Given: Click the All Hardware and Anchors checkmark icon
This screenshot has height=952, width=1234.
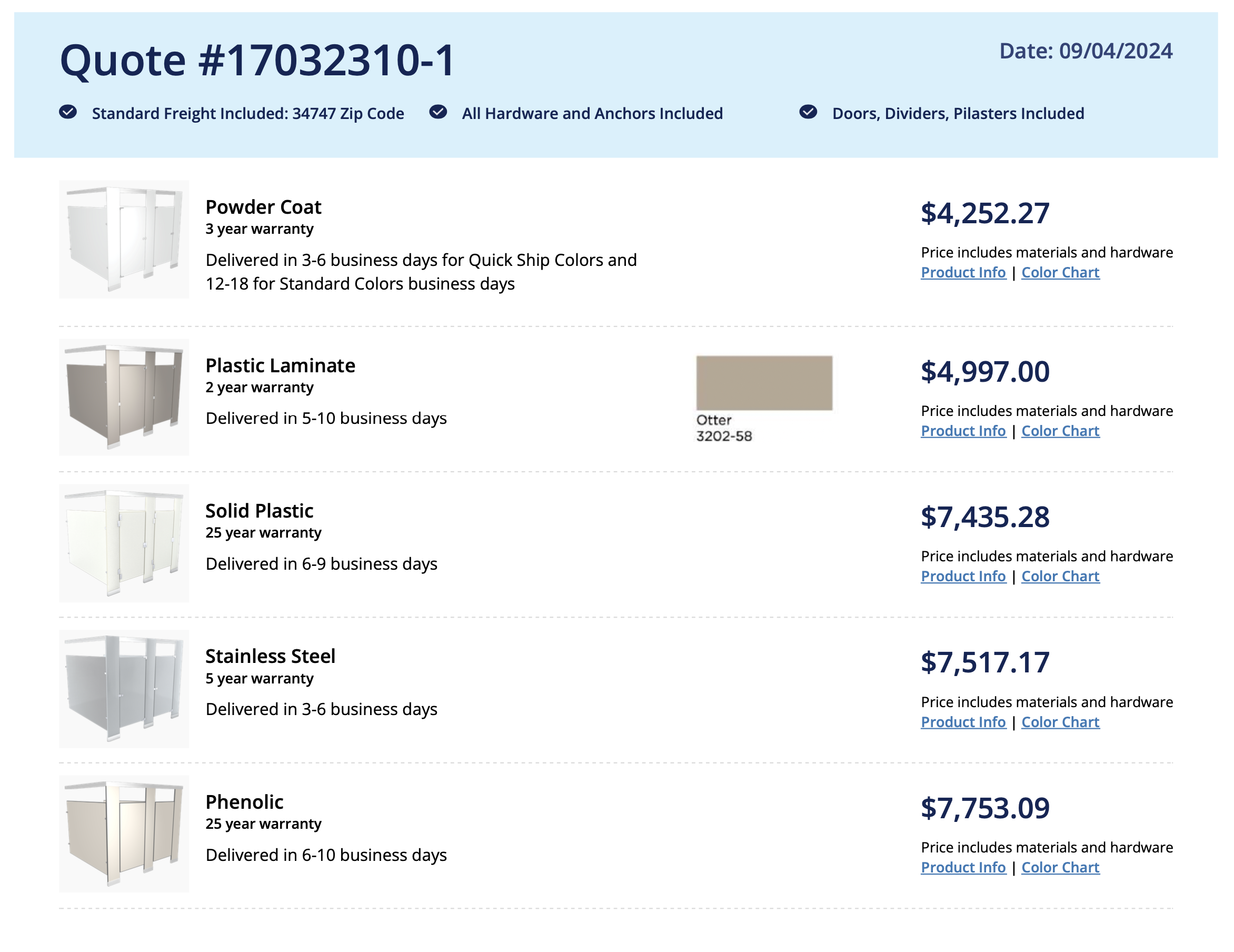Looking at the screenshot, I should pos(438,112).
